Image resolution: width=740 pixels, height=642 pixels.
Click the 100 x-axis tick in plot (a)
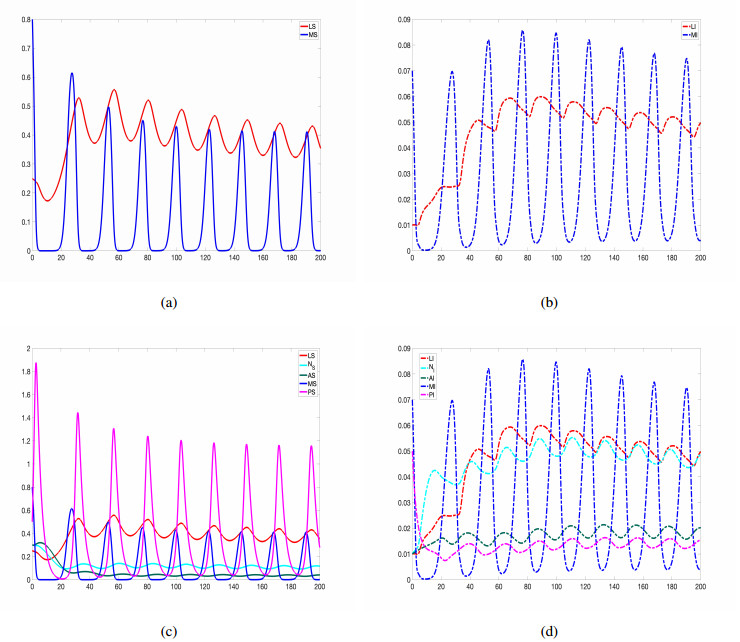click(176, 258)
